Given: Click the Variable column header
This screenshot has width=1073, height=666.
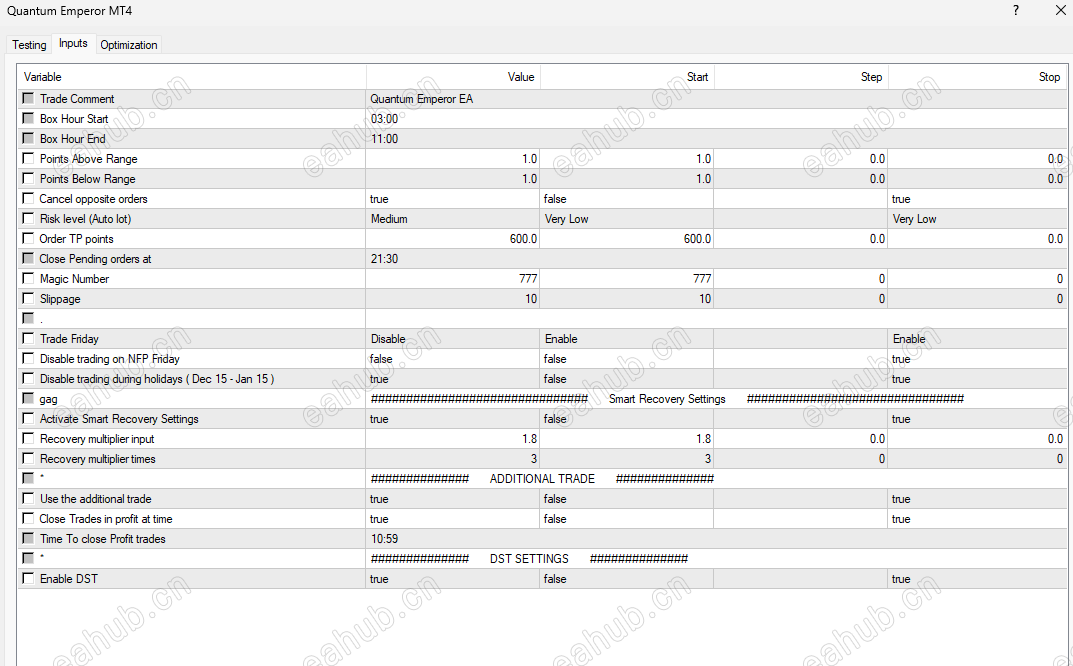Looking at the screenshot, I should [192, 77].
